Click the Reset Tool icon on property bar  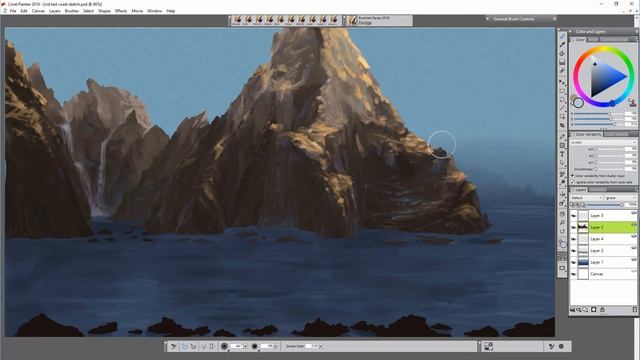(x=173, y=346)
